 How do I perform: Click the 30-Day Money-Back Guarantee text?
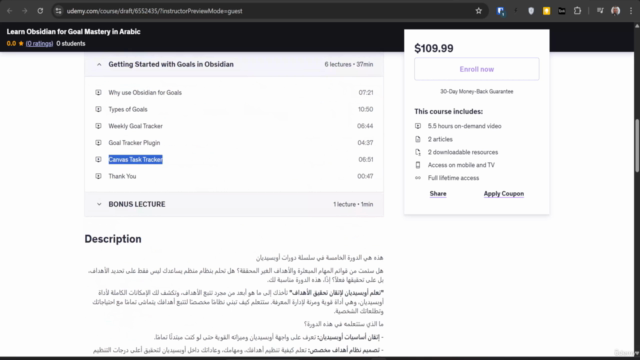476,91
